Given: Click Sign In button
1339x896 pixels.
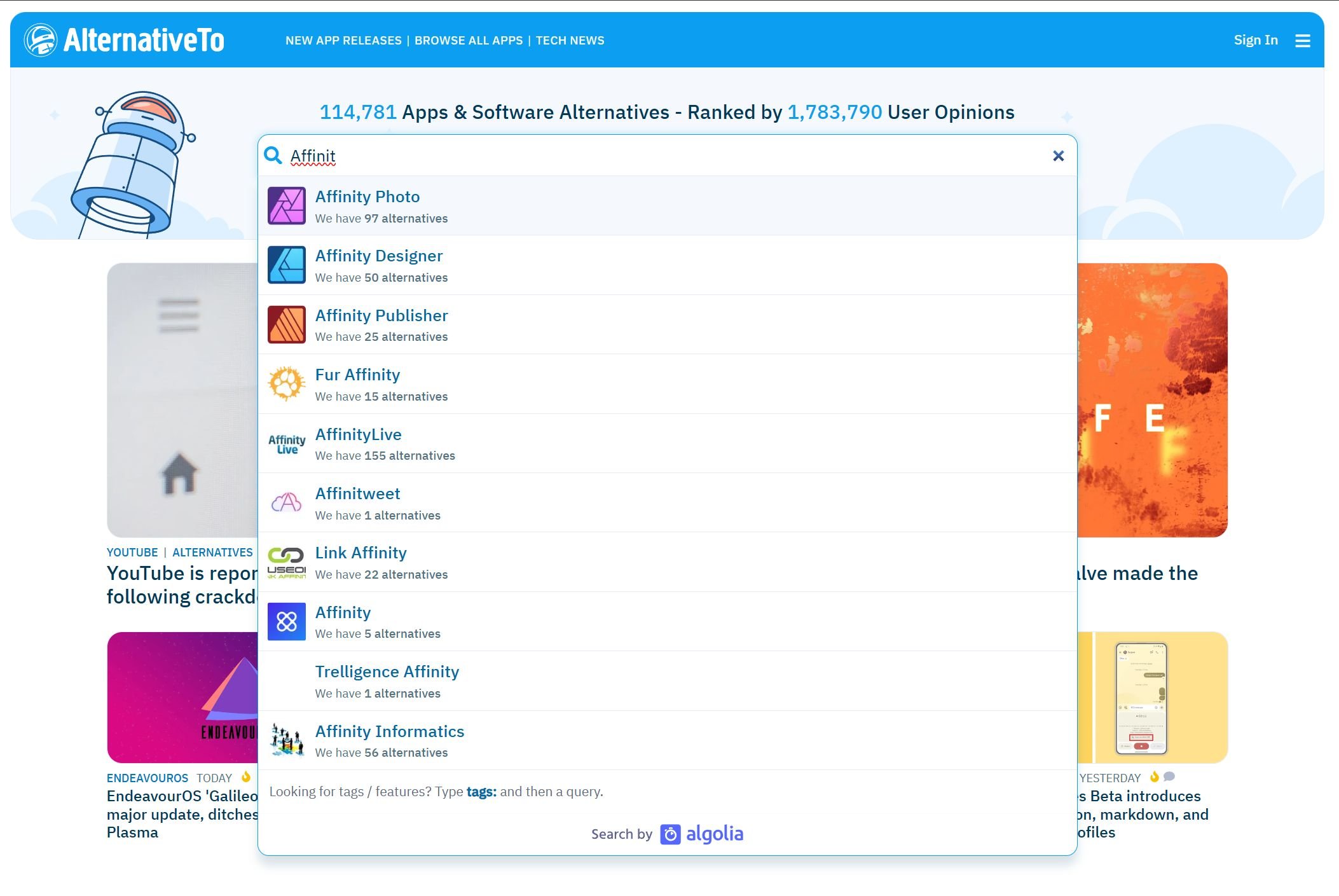Looking at the screenshot, I should [1256, 40].
